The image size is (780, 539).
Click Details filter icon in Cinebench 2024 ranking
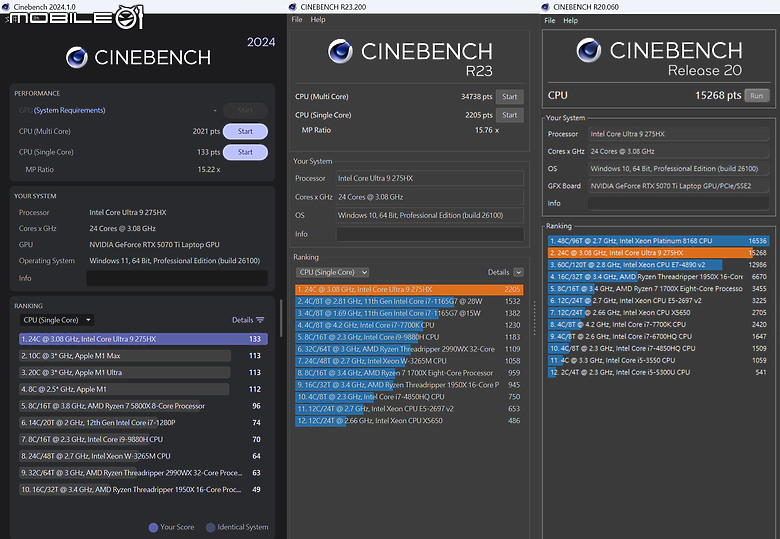click(260, 320)
